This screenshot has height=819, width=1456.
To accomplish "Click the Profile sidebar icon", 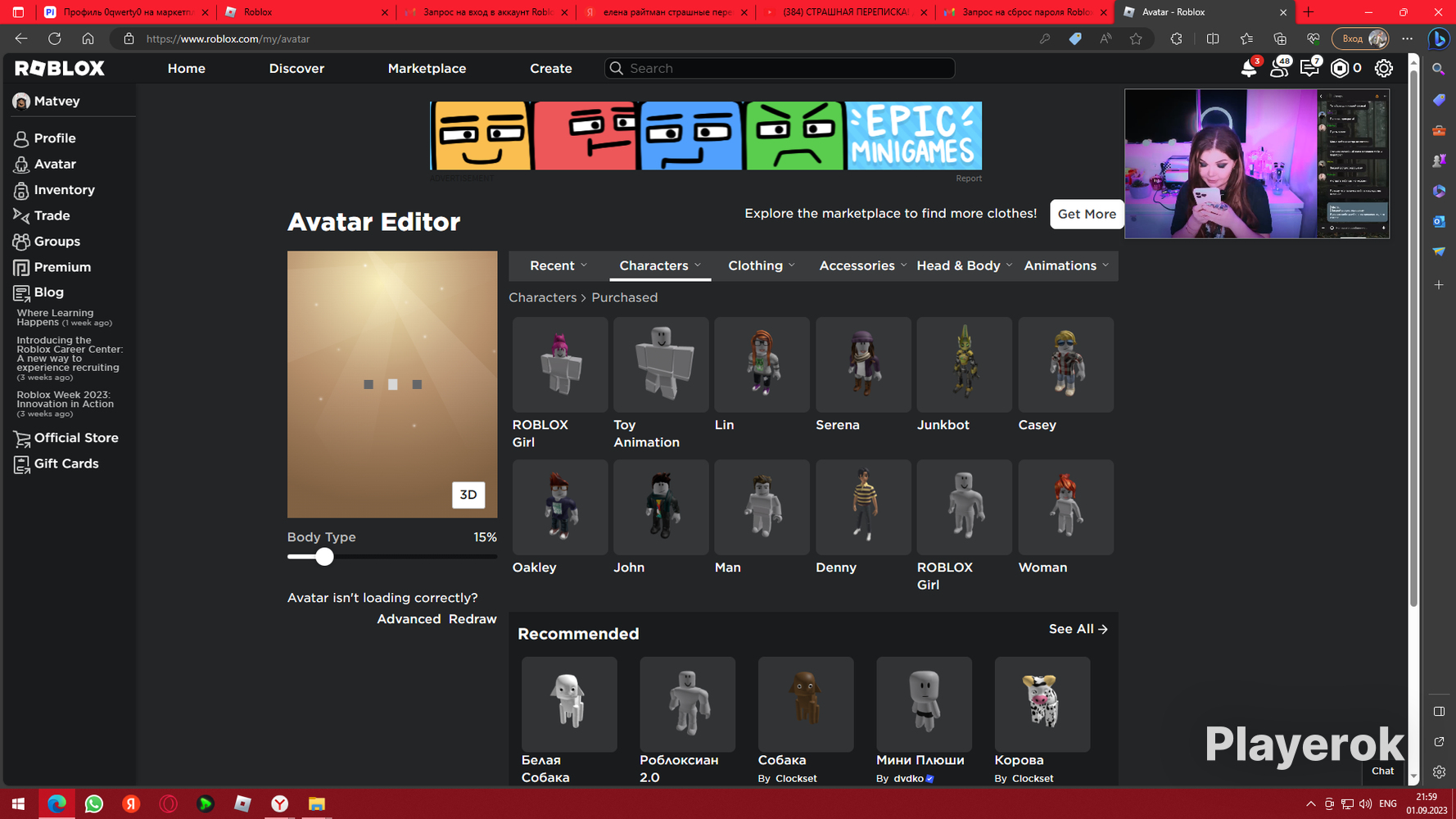I will pyautogui.click(x=21, y=139).
